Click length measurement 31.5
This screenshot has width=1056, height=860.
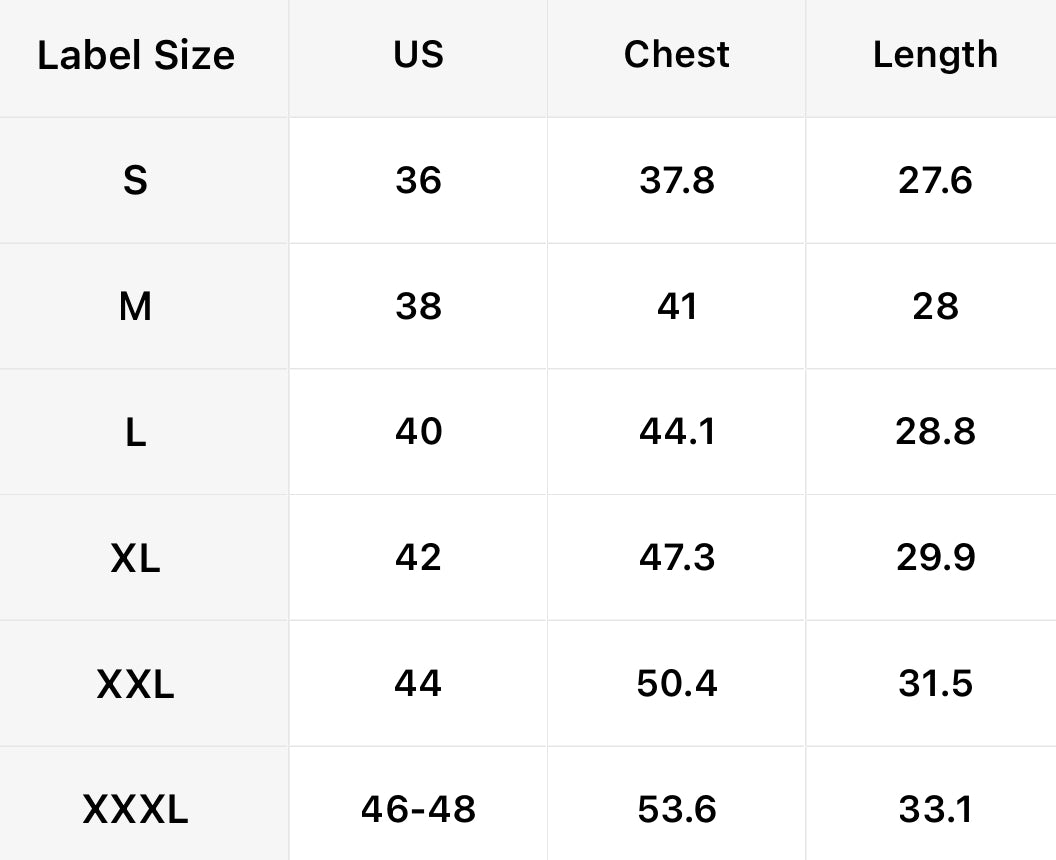tap(935, 684)
